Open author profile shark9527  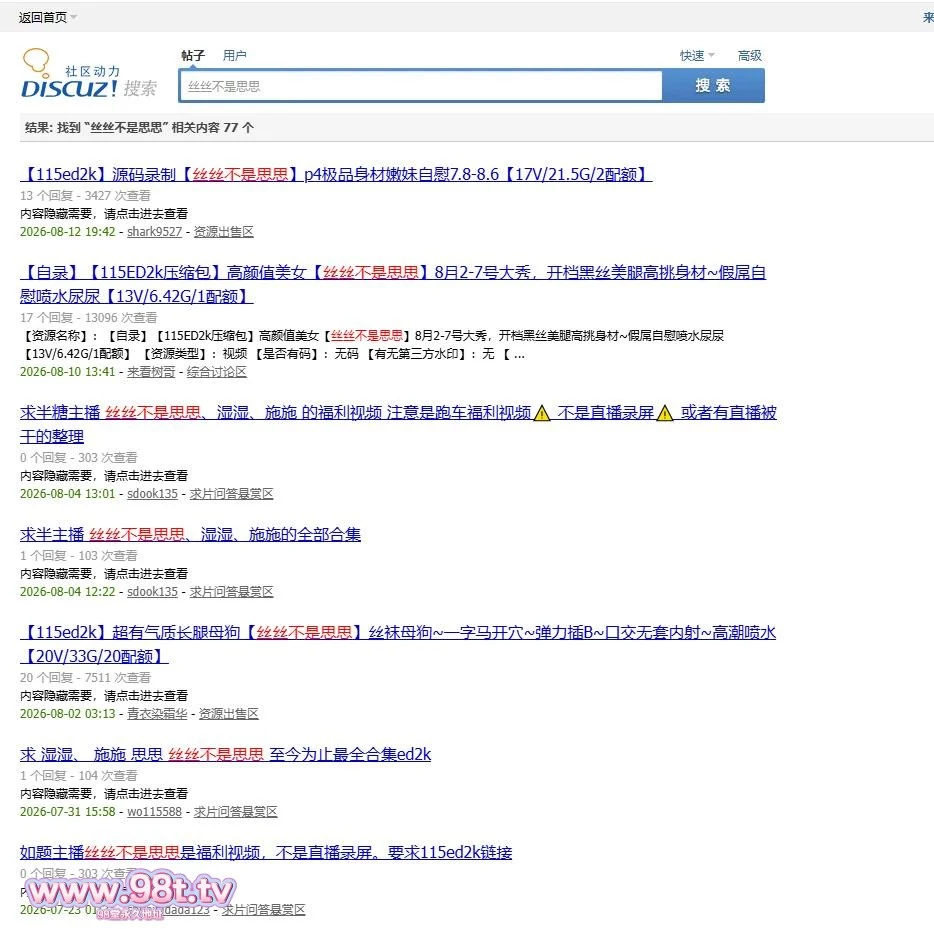click(x=154, y=232)
